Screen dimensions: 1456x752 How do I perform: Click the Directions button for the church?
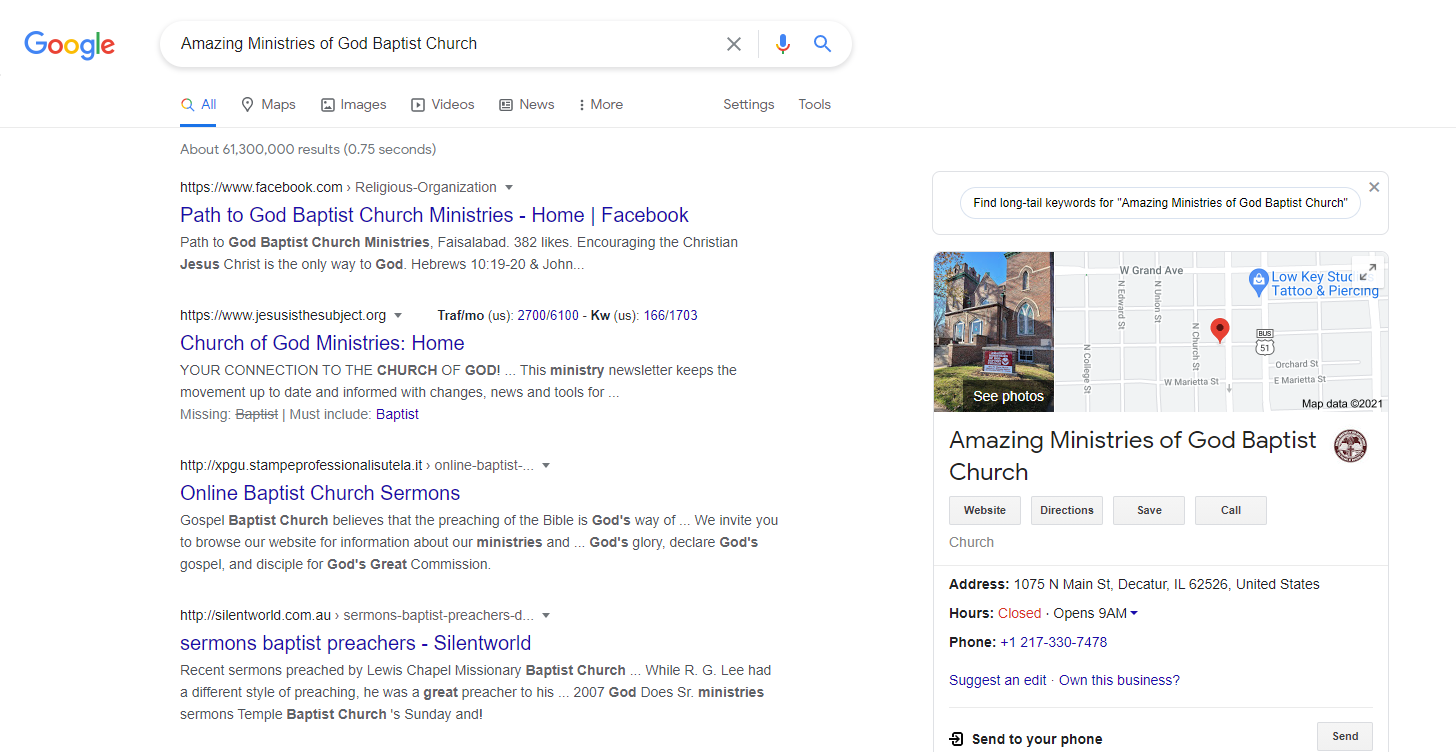(x=1066, y=510)
